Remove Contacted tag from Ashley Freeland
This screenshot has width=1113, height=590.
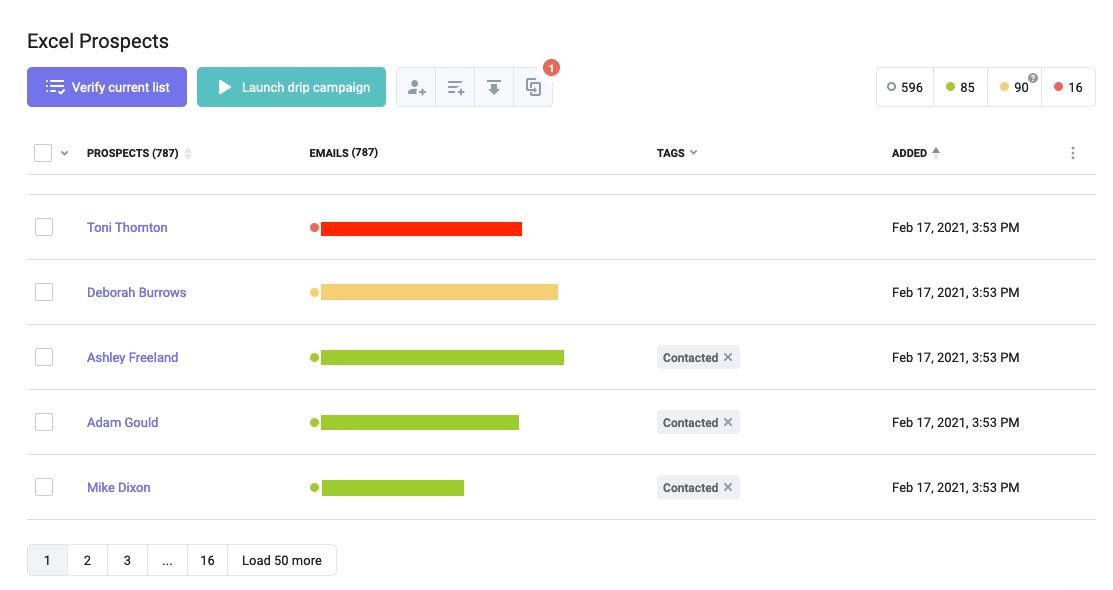[728, 357]
